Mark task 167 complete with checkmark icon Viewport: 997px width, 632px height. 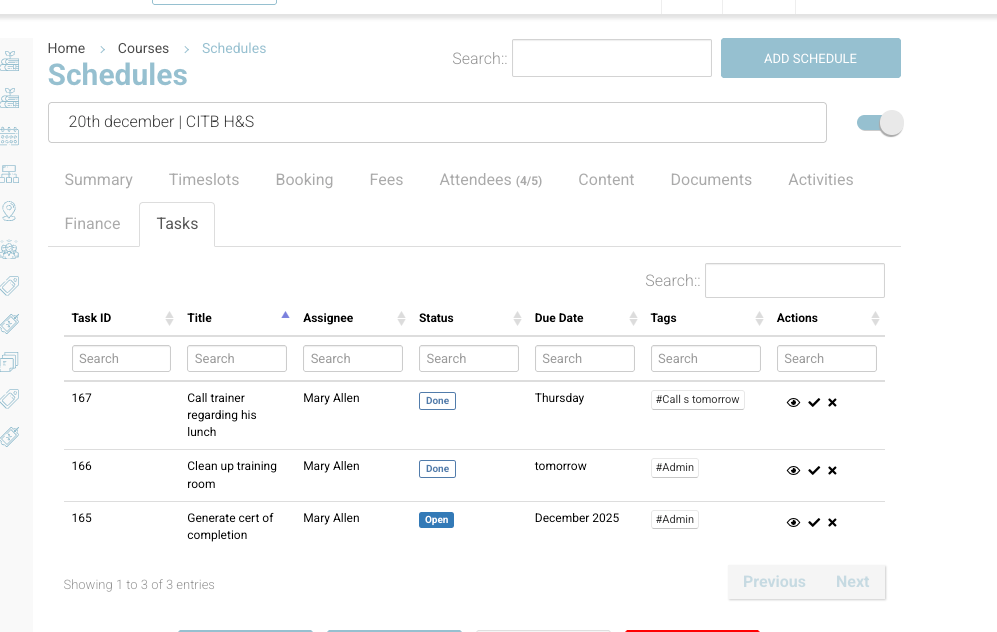click(814, 403)
